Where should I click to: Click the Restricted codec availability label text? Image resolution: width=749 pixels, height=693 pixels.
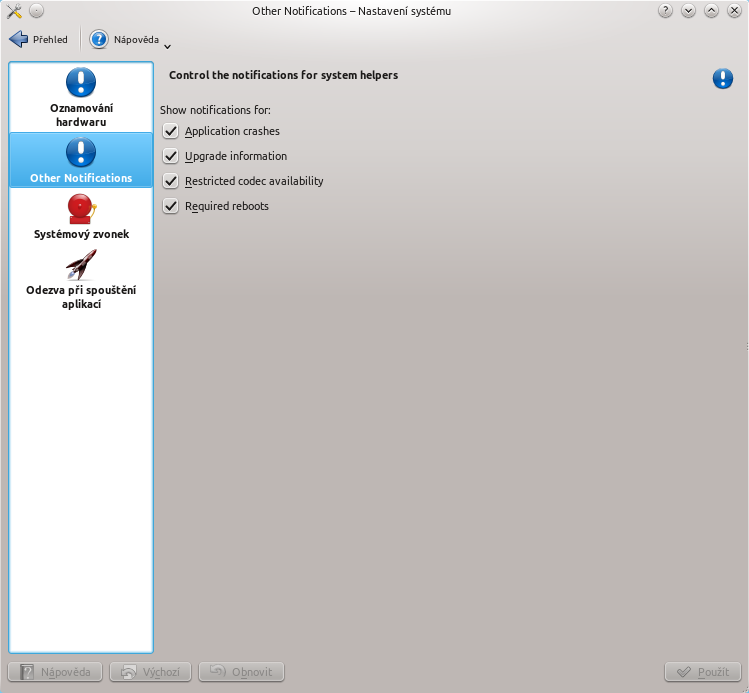[x=254, y=181]
